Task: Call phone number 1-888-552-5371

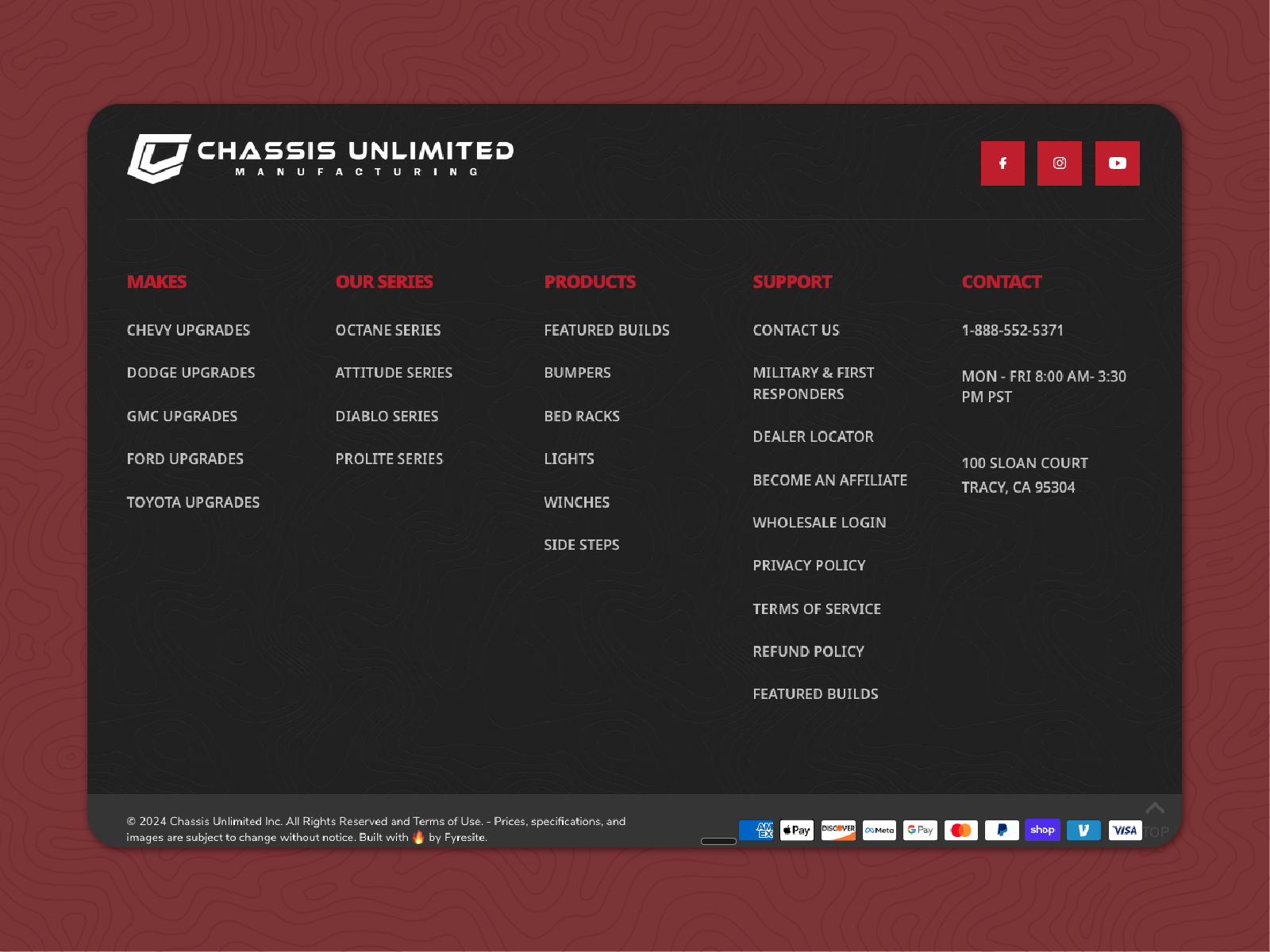Action: click(1012, 330)
